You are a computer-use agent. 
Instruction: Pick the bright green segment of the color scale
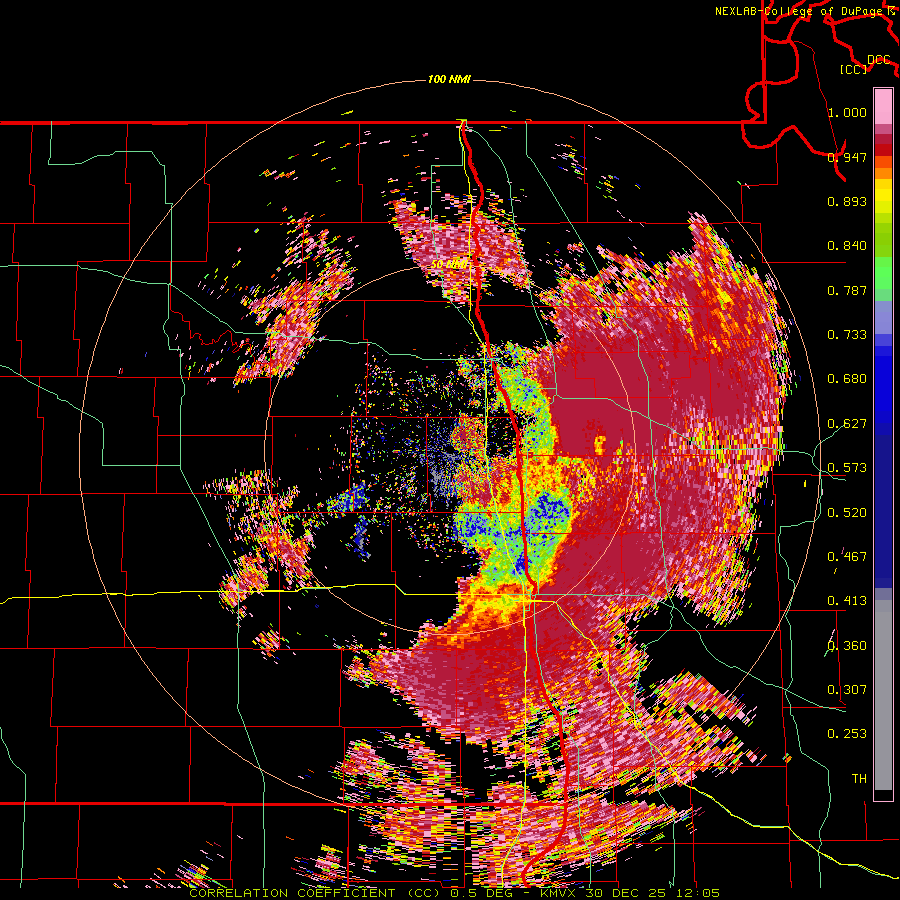tap(883, 273)
